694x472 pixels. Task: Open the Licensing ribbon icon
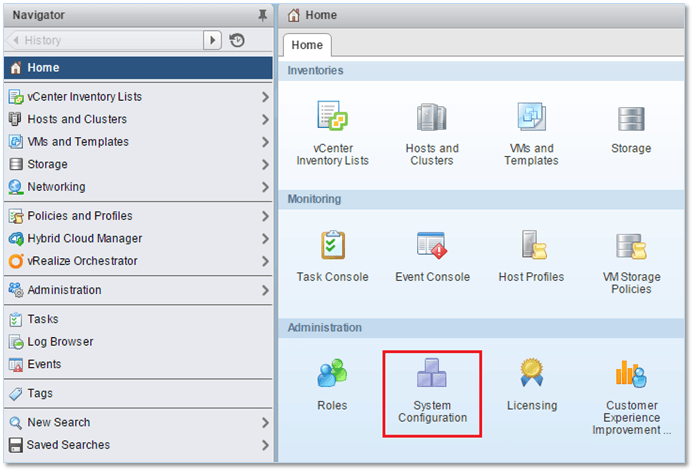(532, 372)
